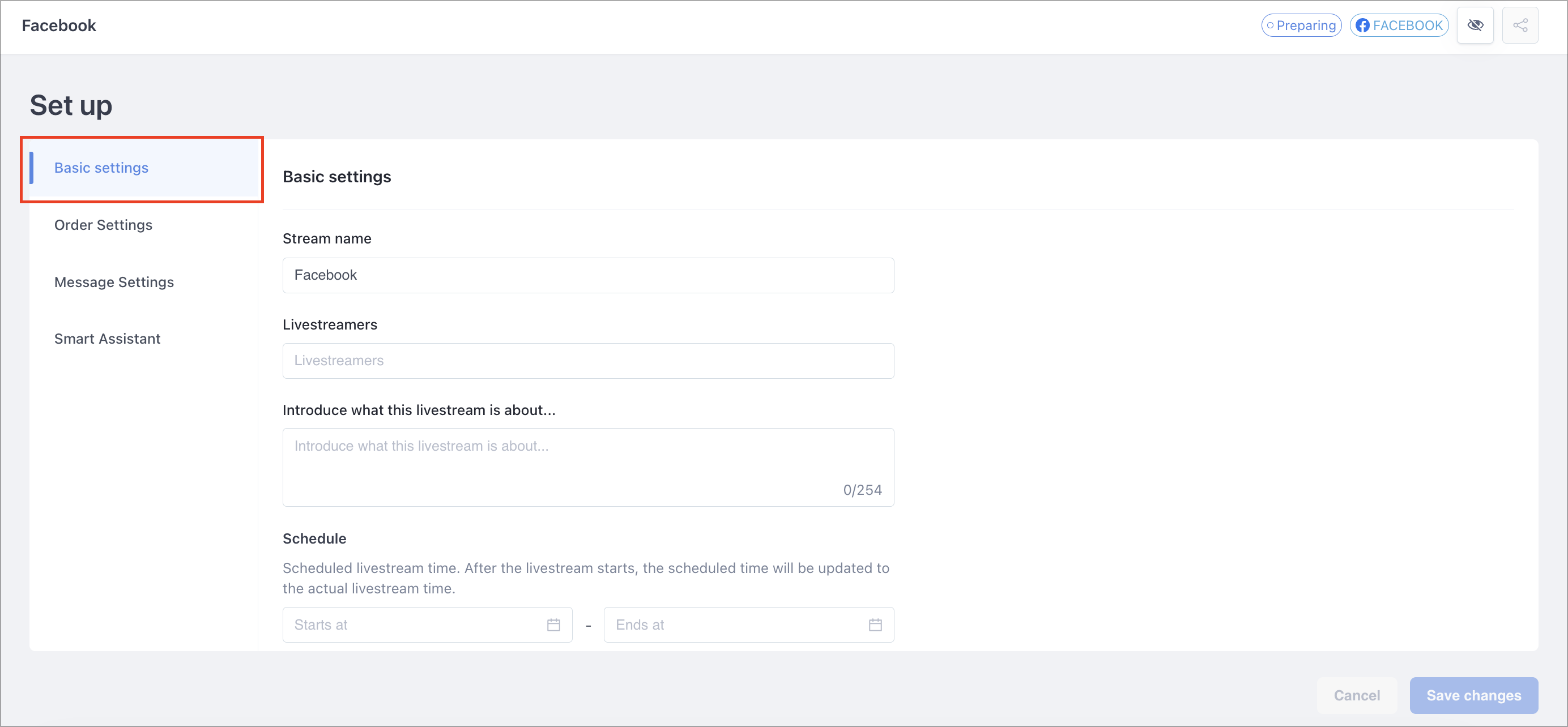1568x727 pixels.
Task: Click the scheduled livestream time description
Action: pos(586,579)
